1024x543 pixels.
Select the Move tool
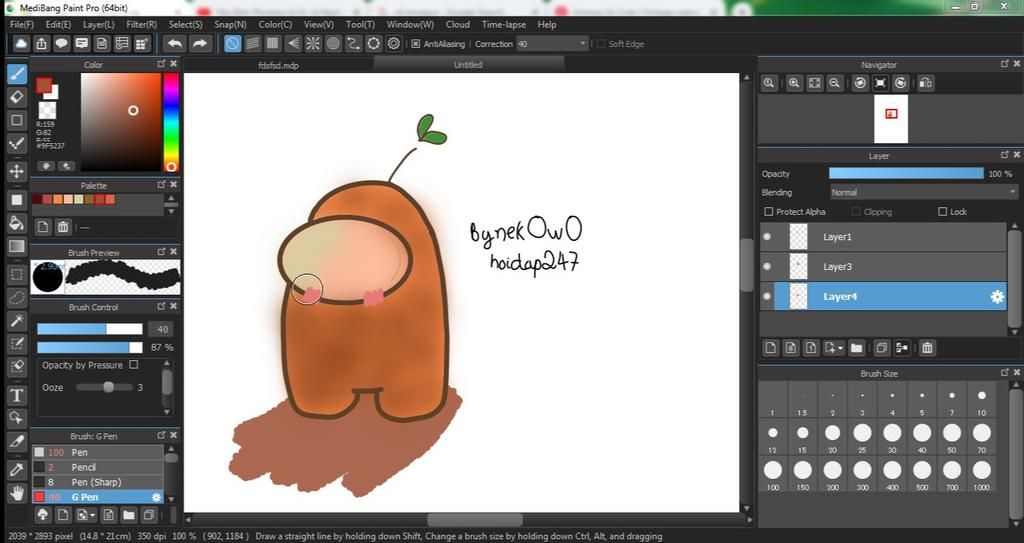click(x=17, y=171)
